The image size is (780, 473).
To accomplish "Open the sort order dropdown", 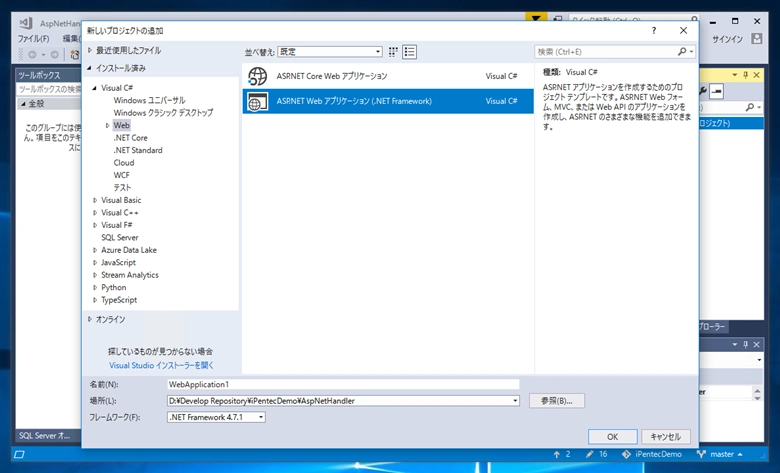I will [x=378, y=52].
